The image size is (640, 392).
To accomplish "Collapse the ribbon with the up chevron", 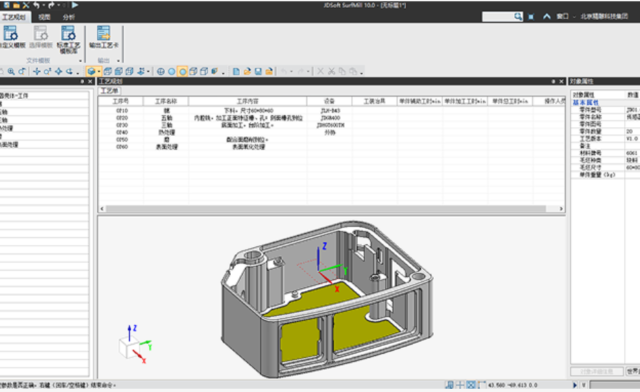I will [x=547, y=16].
